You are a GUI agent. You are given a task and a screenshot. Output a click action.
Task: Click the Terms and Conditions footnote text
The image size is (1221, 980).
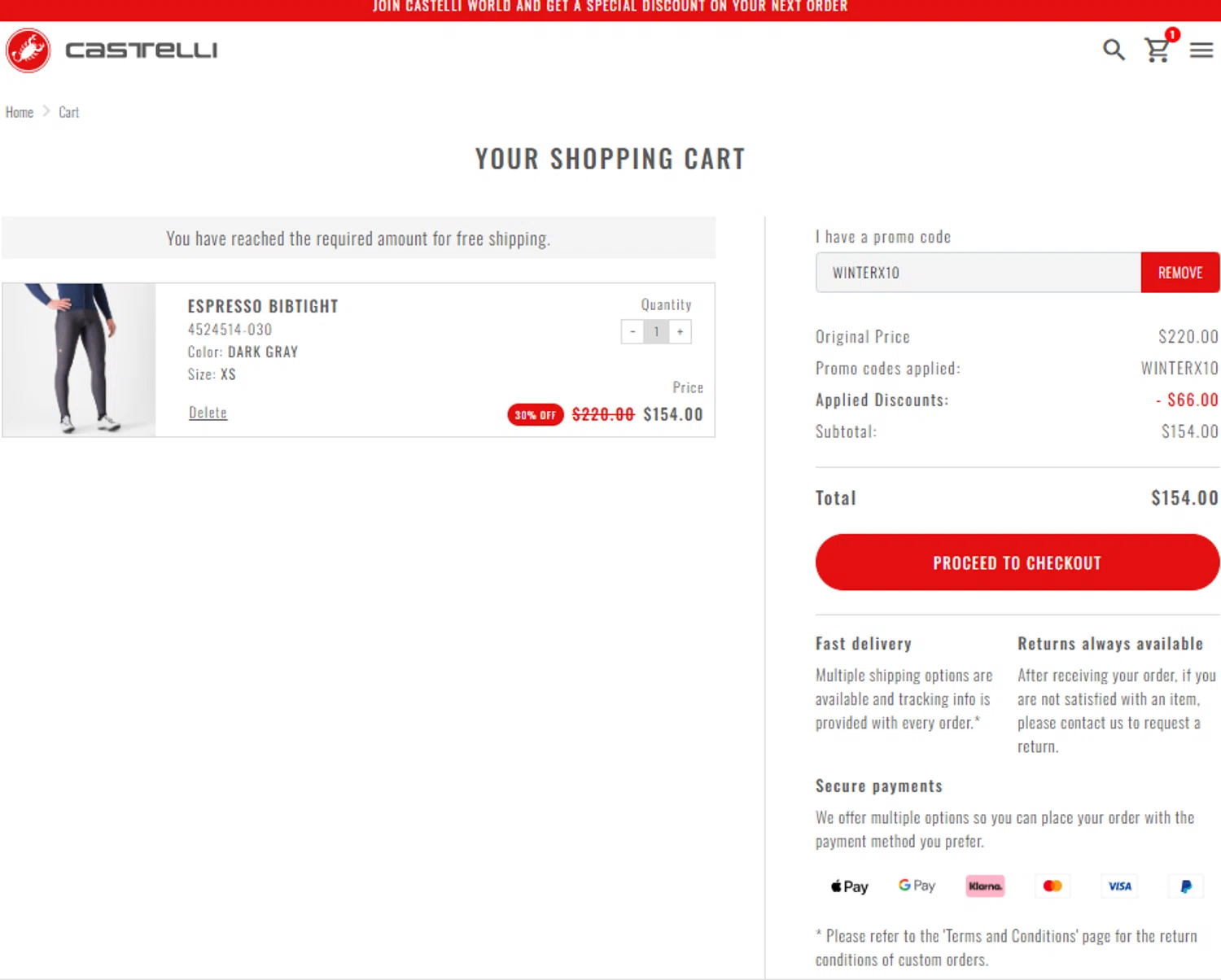(1006, 948)
